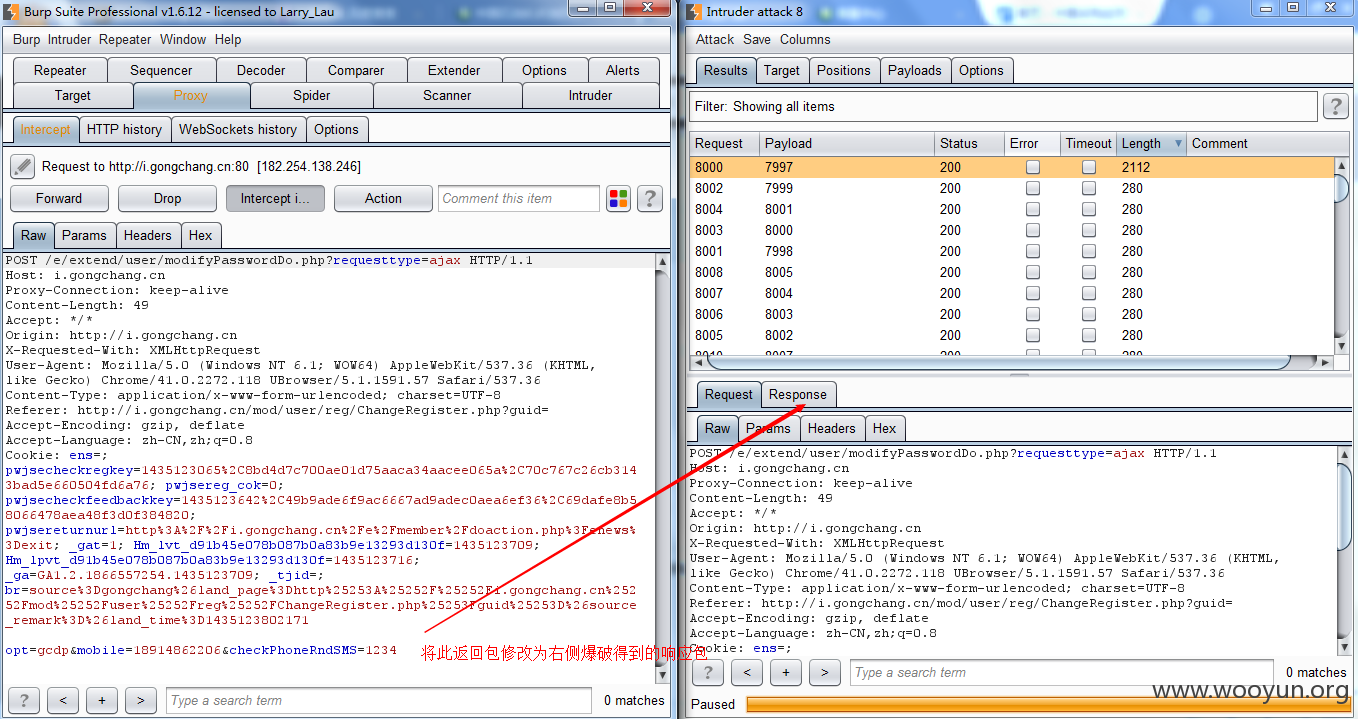Tick Timeout checkbox for request 8000
1358x719 pixels.
coord(1088,168)
